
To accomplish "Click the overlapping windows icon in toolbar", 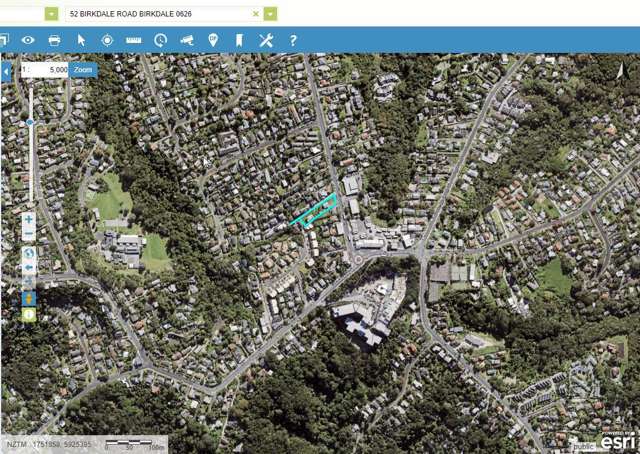I will click(x=4, y=40).
